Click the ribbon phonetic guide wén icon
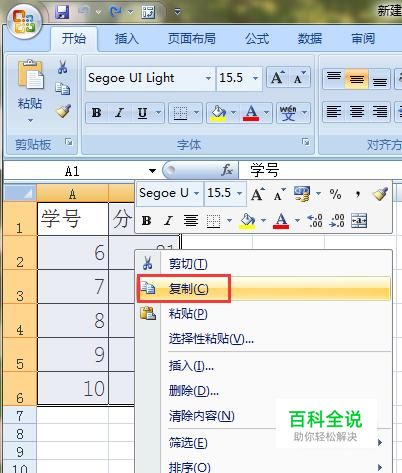The height and width of the screenshot is (473, 402). click(x=288, y=113)
